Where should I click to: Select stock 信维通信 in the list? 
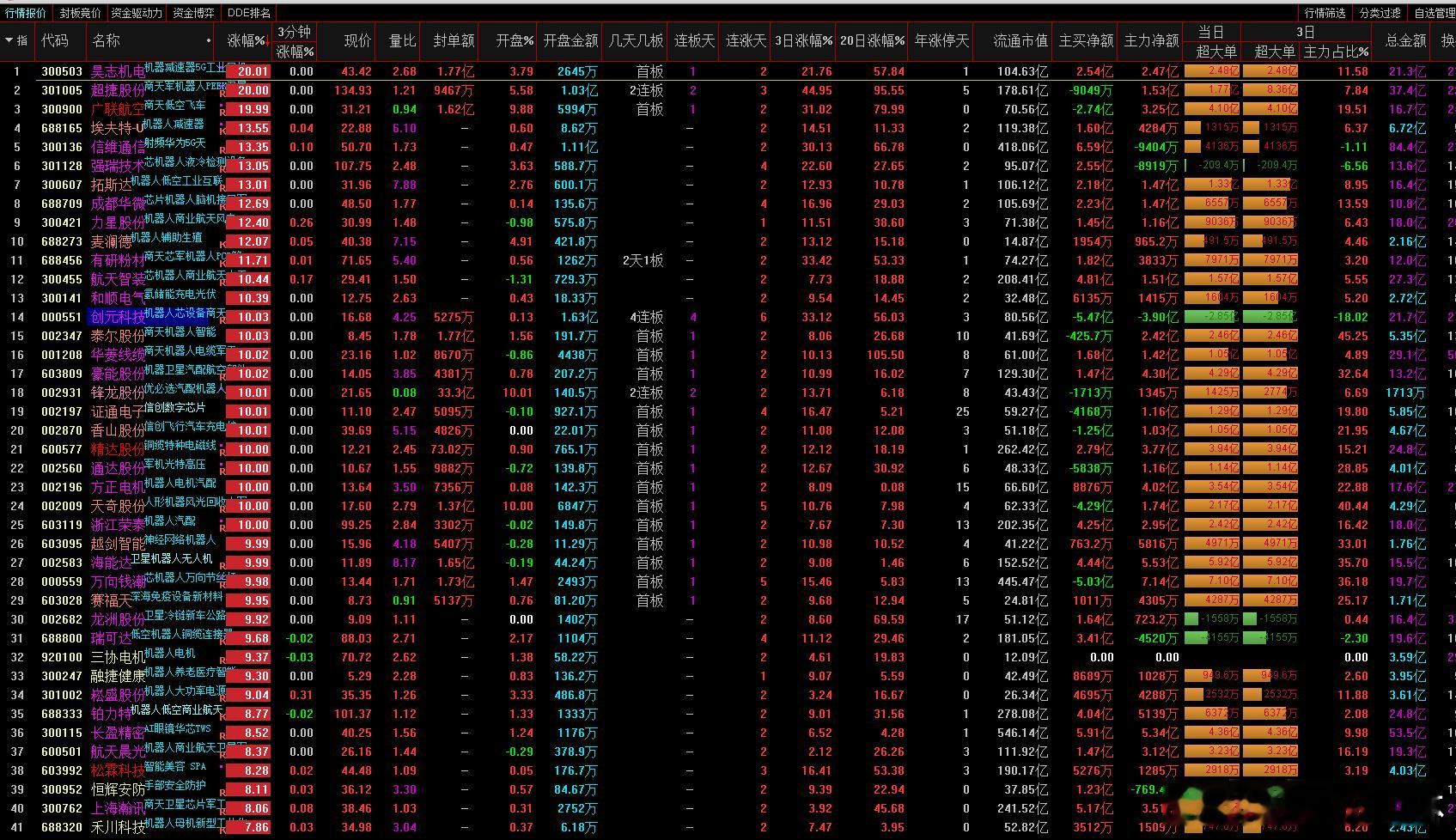point(118,147)
